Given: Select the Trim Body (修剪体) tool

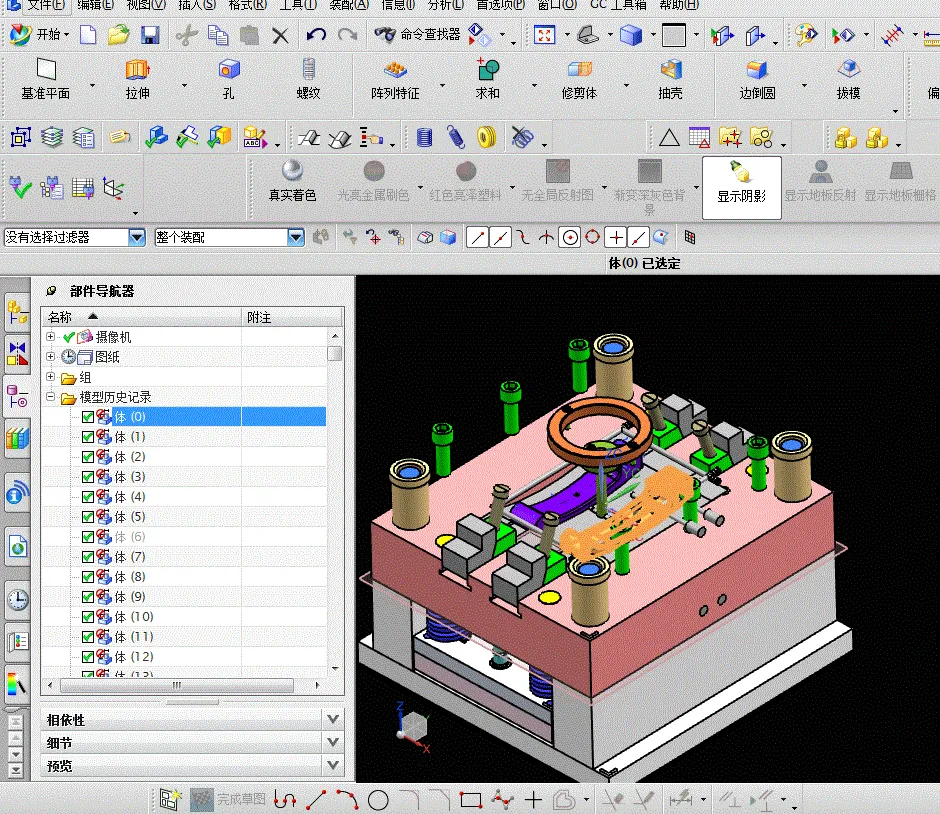Looking at the screenshot, I should tap(579, 79).
